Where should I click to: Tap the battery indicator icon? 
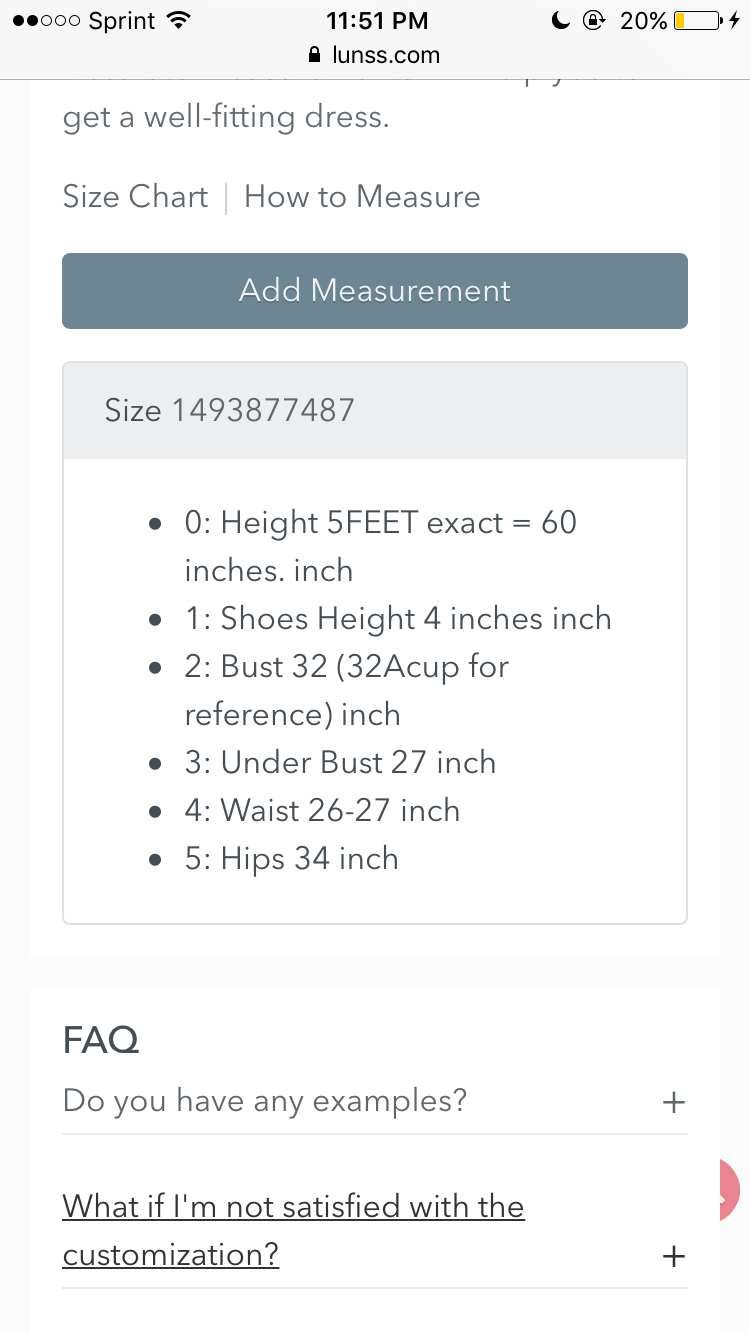pos(699,20)
